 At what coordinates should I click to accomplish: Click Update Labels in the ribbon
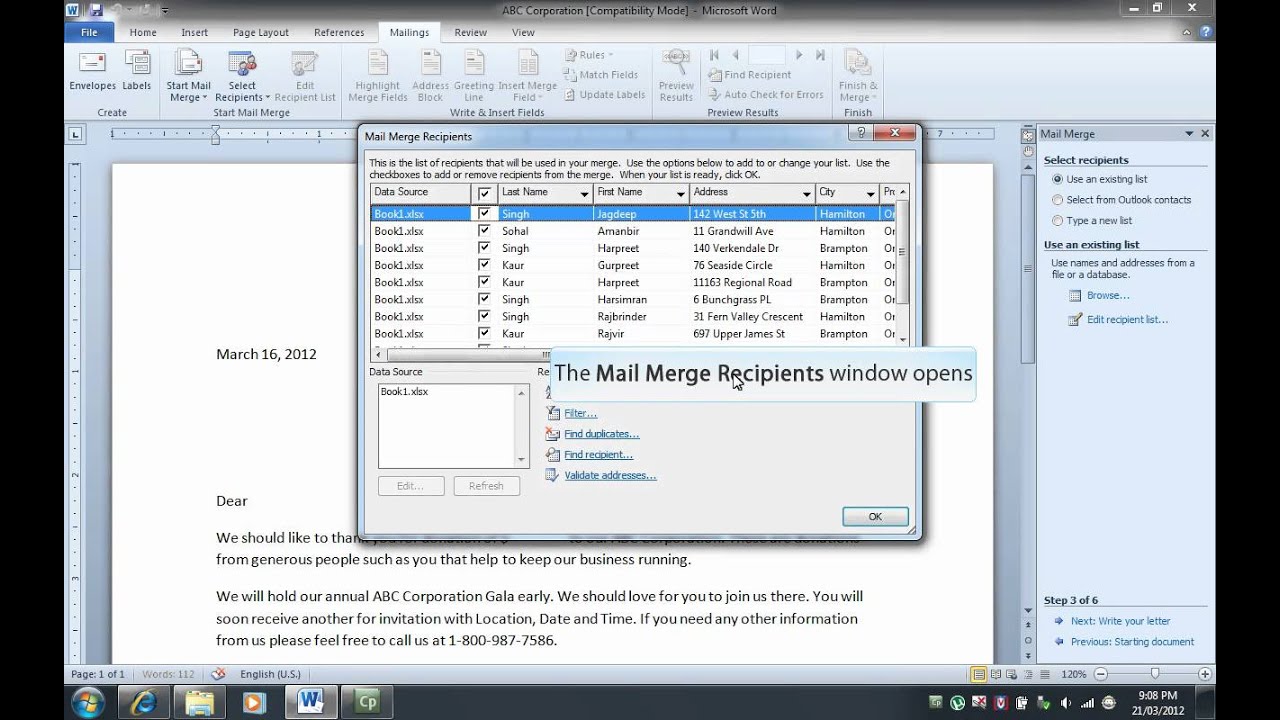[604, 95]
